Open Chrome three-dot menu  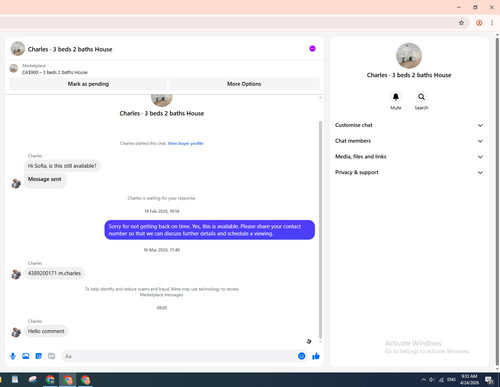[x=492, y=23]
